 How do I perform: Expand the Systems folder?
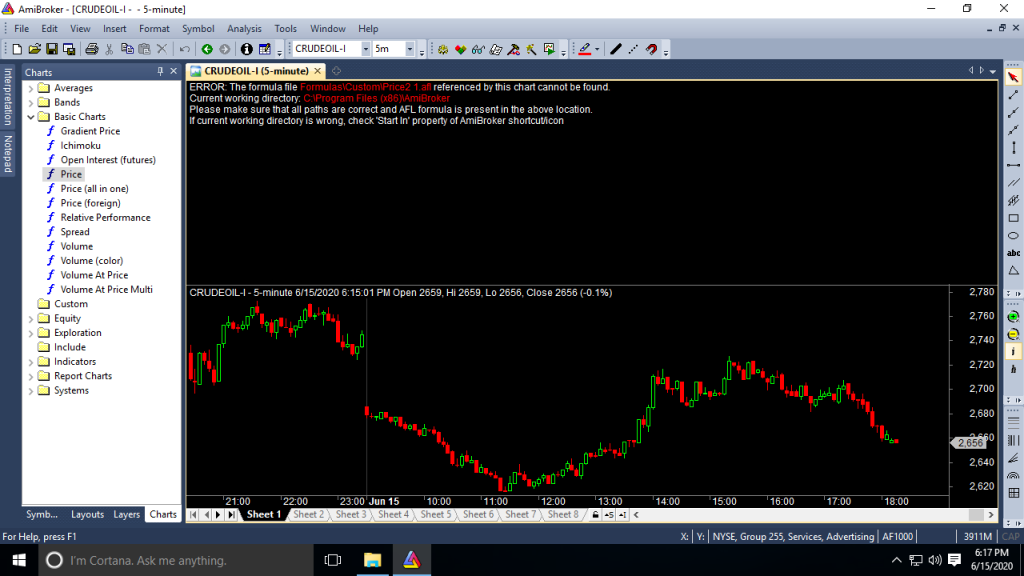tap(31, 391)
